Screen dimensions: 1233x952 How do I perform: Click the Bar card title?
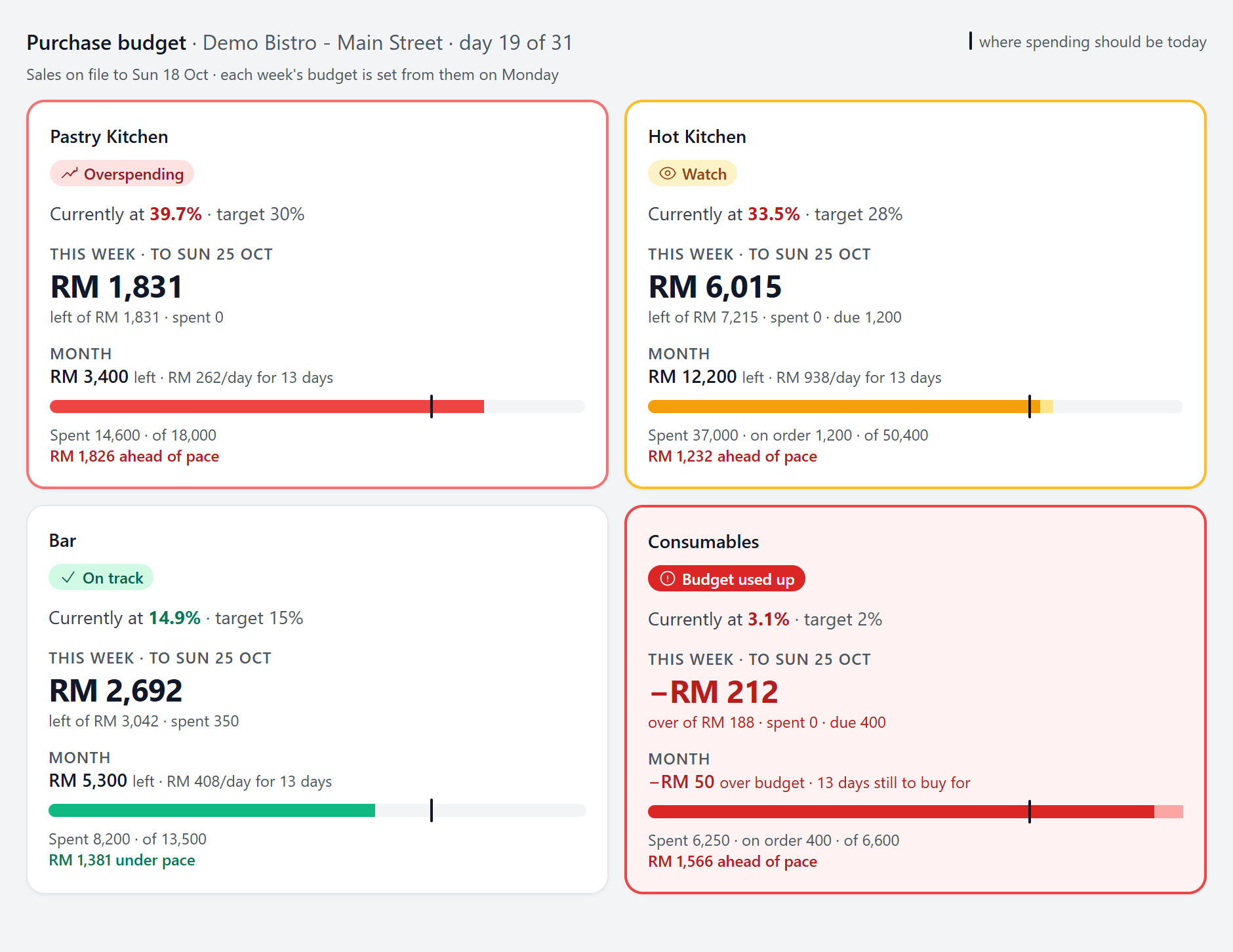[x=62, y=540]
